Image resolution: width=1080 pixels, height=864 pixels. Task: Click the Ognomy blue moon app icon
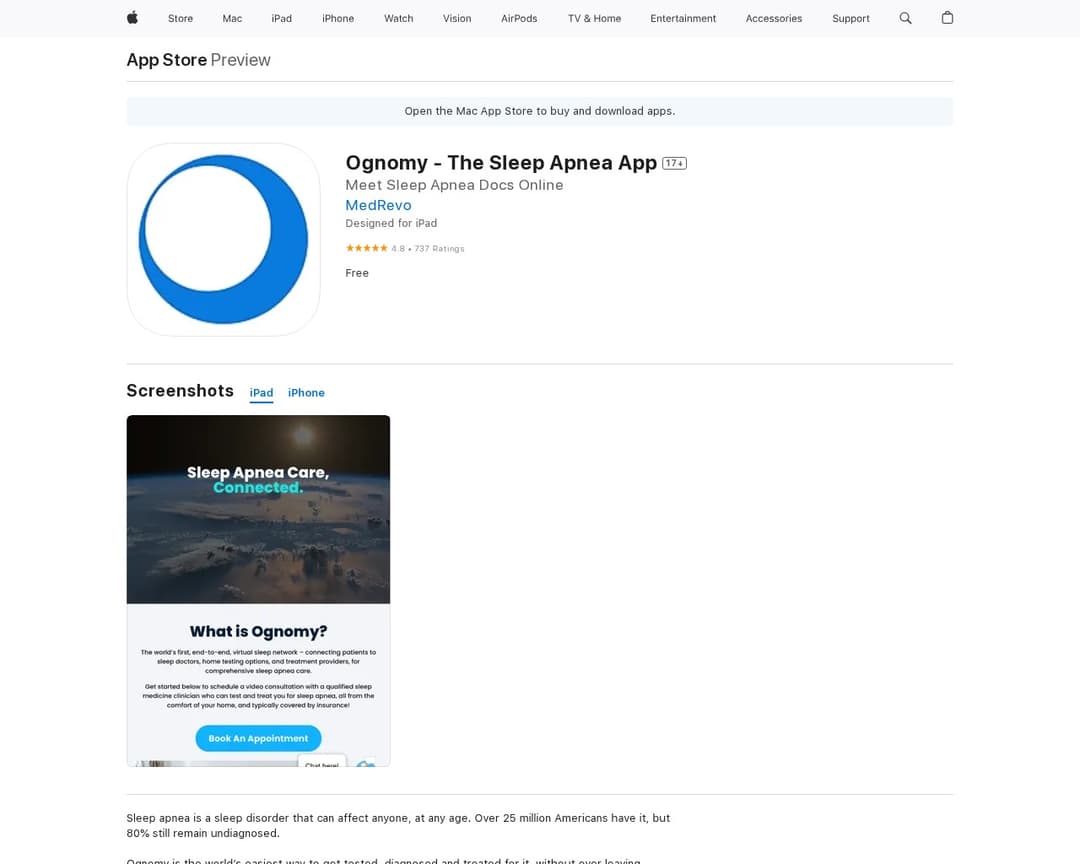pos(223,239)
